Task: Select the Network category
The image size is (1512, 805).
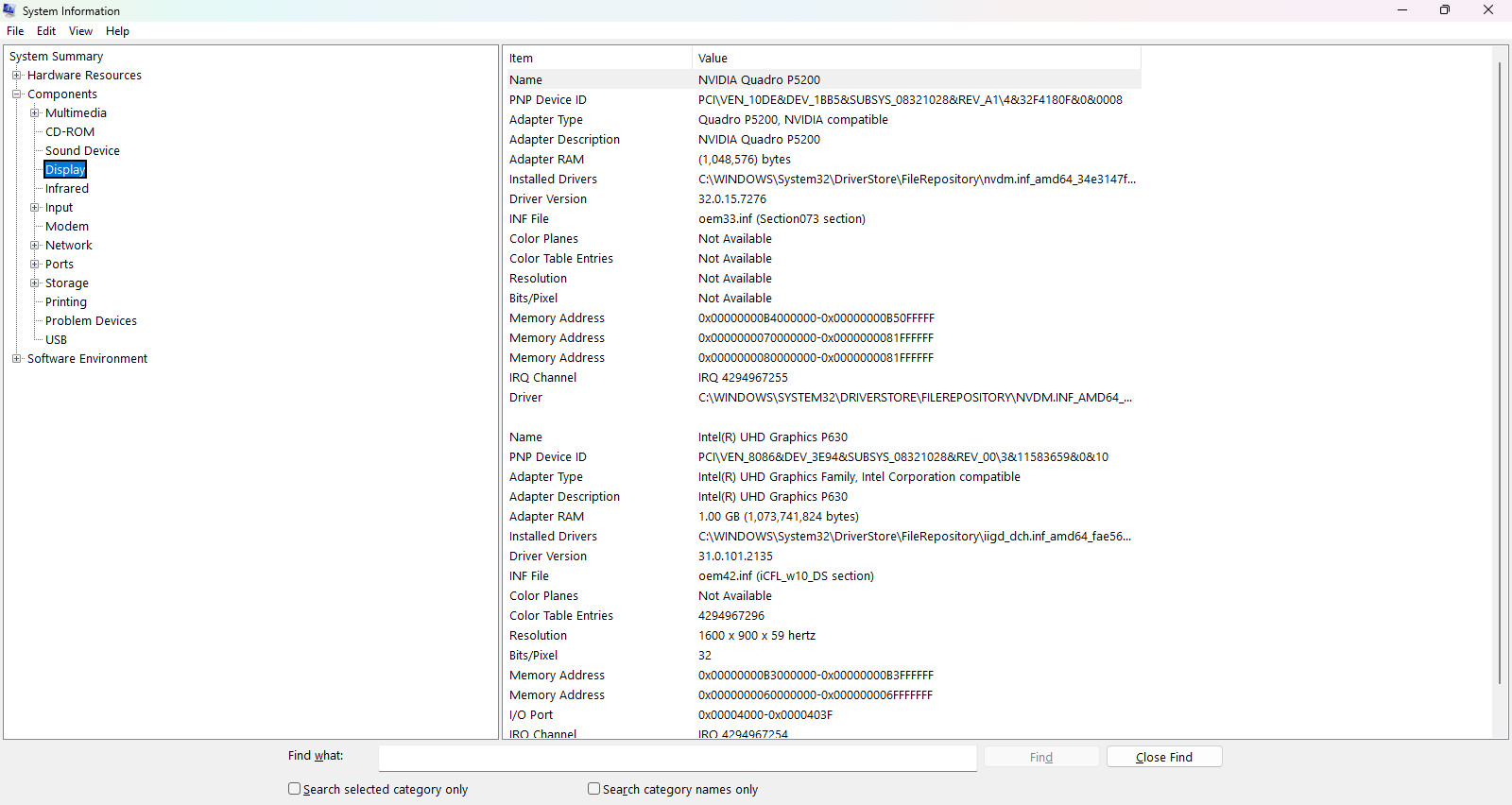Action: click(x=68, y=246)
